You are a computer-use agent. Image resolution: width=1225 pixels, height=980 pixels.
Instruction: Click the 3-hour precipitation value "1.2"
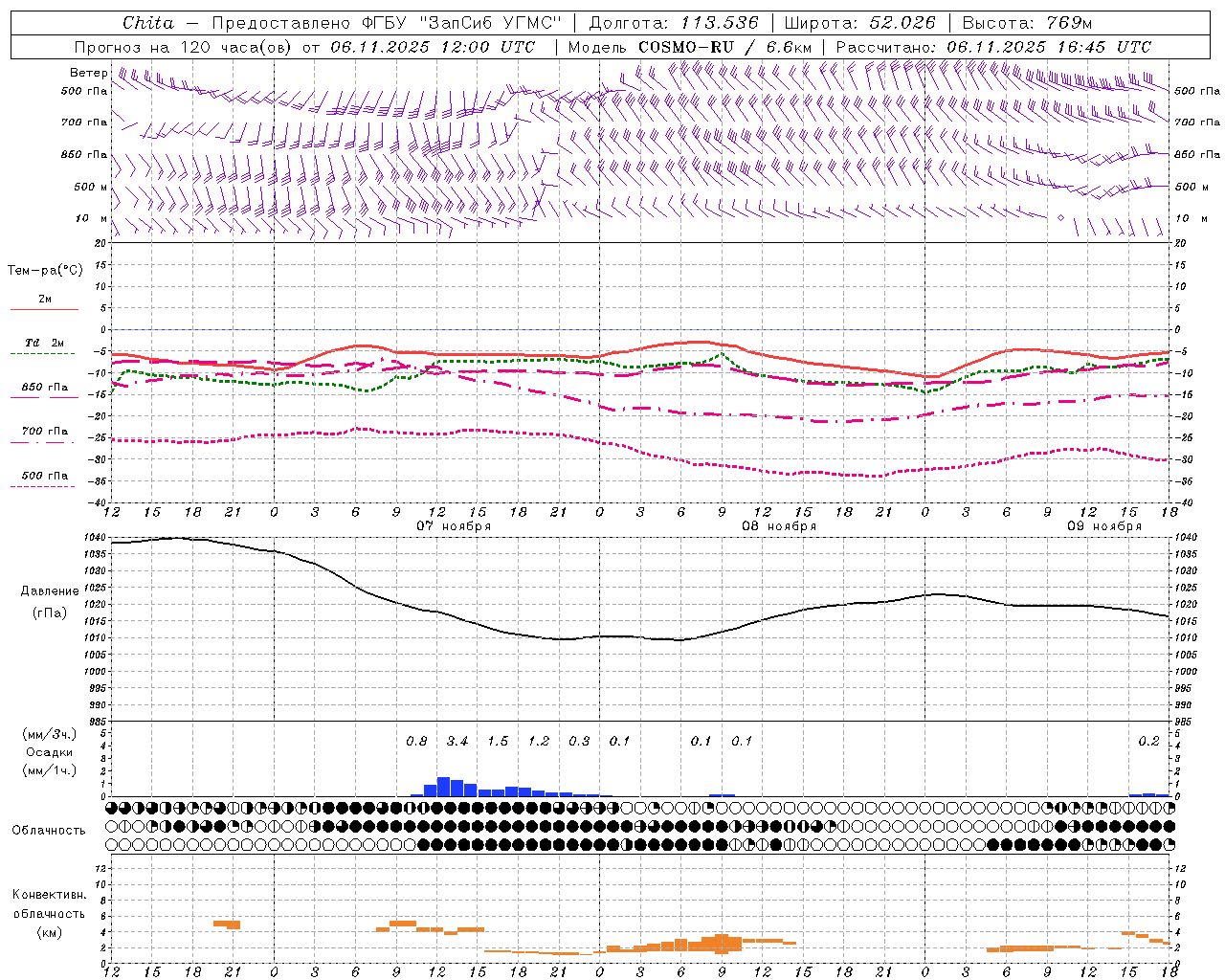click(x=539, y=742)
